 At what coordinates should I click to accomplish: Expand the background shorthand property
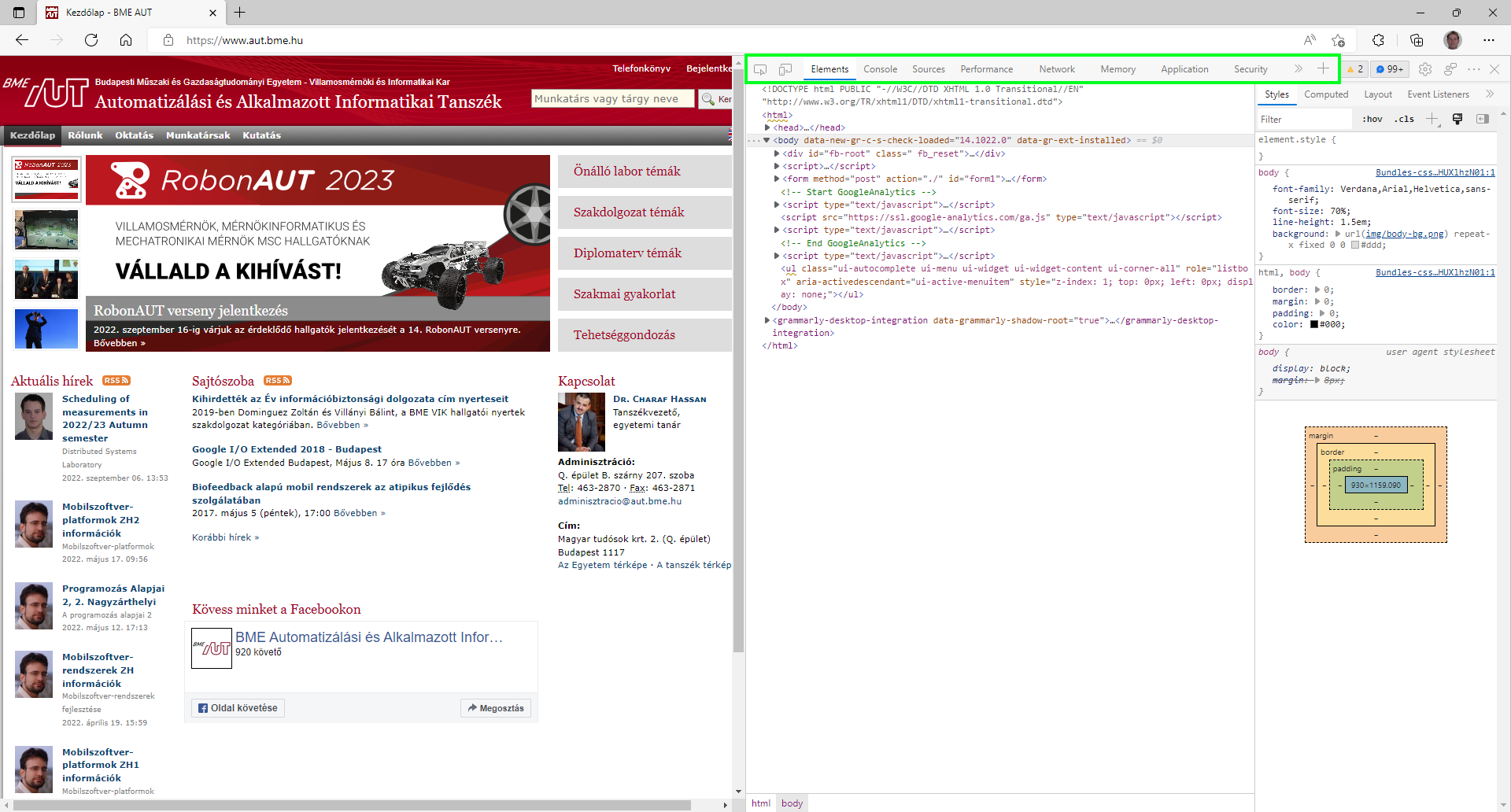pyautogui.click(x=1338, y=234)
